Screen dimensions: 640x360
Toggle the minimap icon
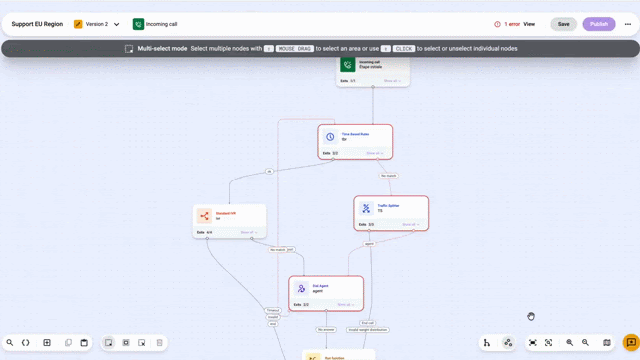point(607,342)
